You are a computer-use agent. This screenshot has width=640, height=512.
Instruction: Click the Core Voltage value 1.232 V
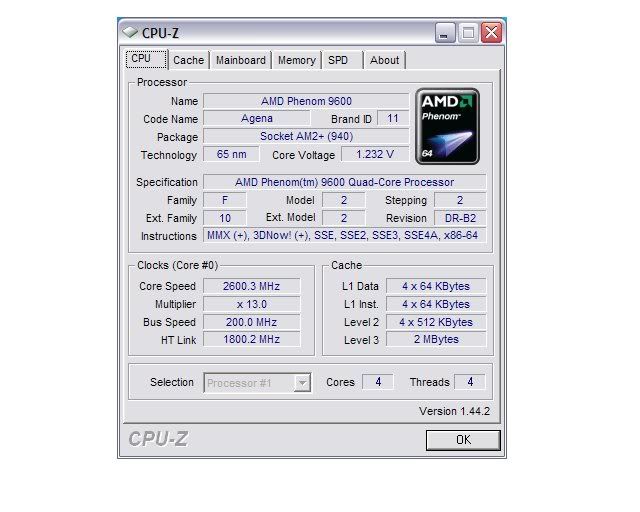(x=375, y=154)
